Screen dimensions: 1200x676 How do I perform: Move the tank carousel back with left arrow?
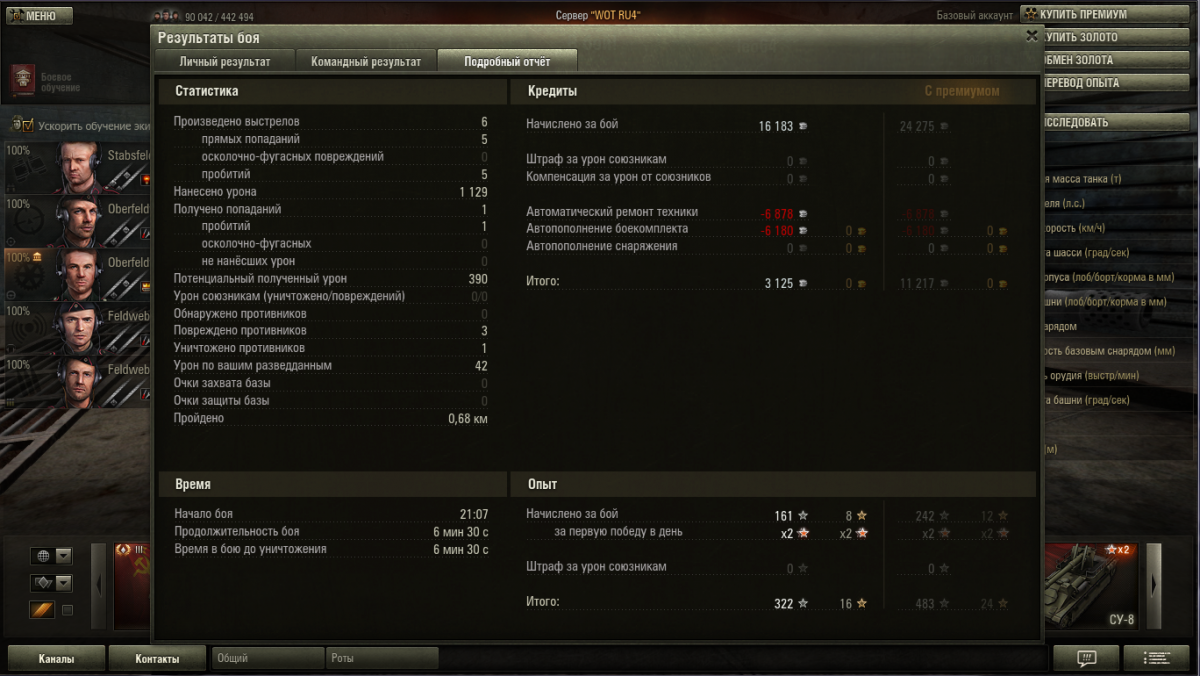tap(98, 586)
